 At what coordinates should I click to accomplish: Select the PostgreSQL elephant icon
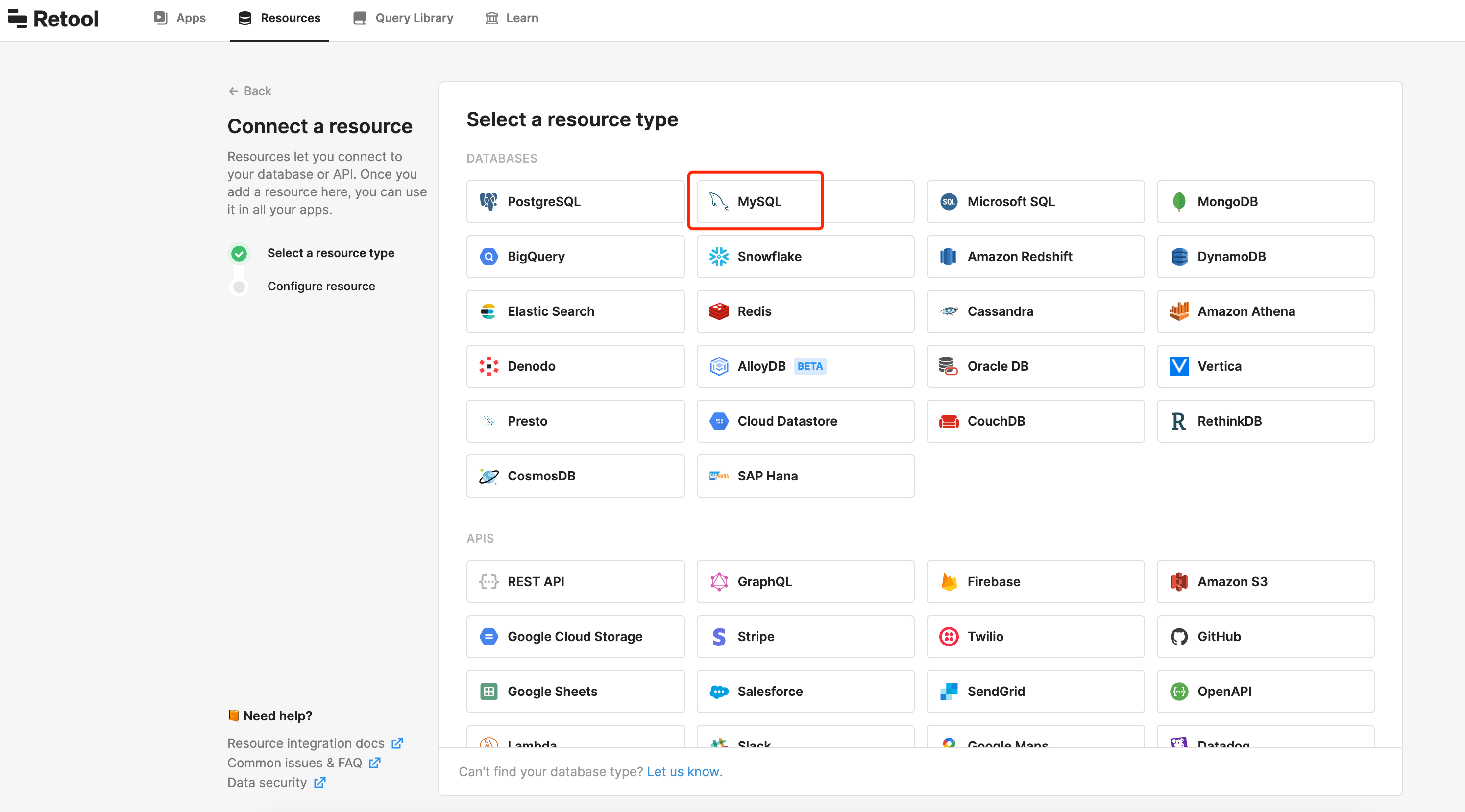[x=488, y=202]
